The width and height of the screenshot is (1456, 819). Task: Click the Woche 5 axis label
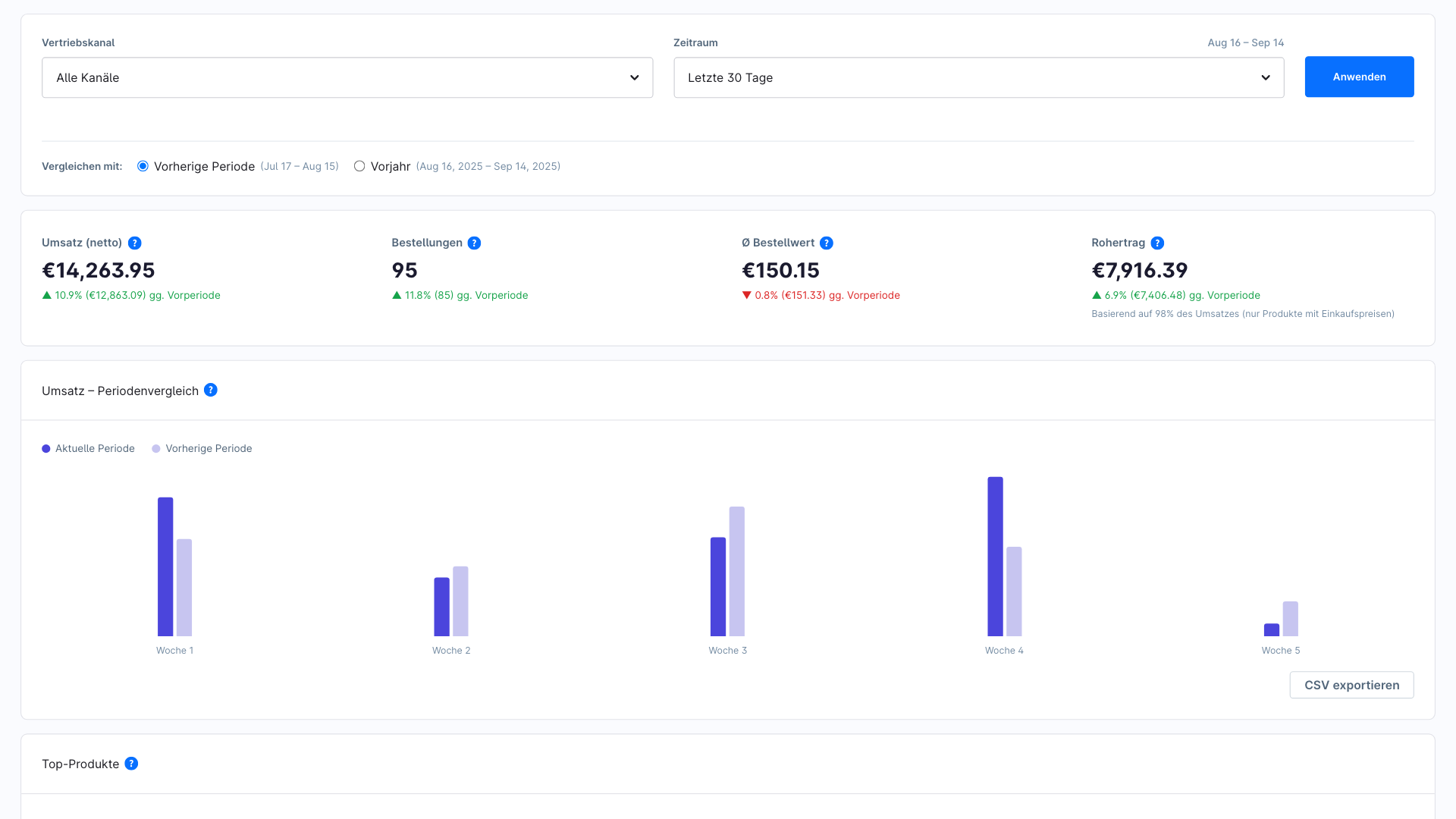[1281, 651]
